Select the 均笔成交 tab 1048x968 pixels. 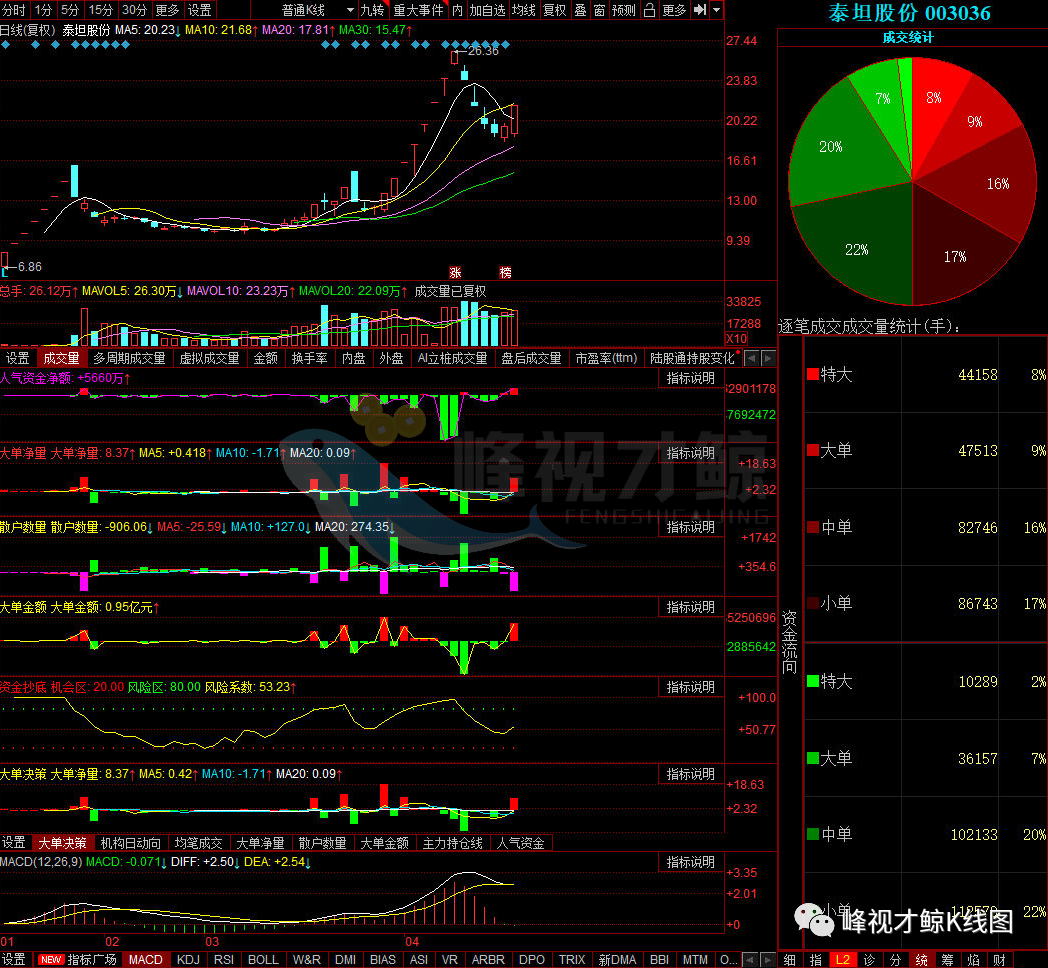[198, 843]
